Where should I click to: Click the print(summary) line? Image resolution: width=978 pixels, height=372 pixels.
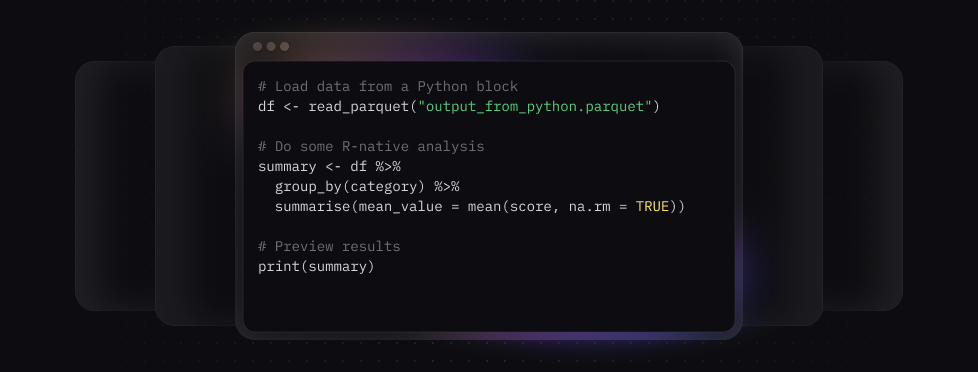point(316,267)
